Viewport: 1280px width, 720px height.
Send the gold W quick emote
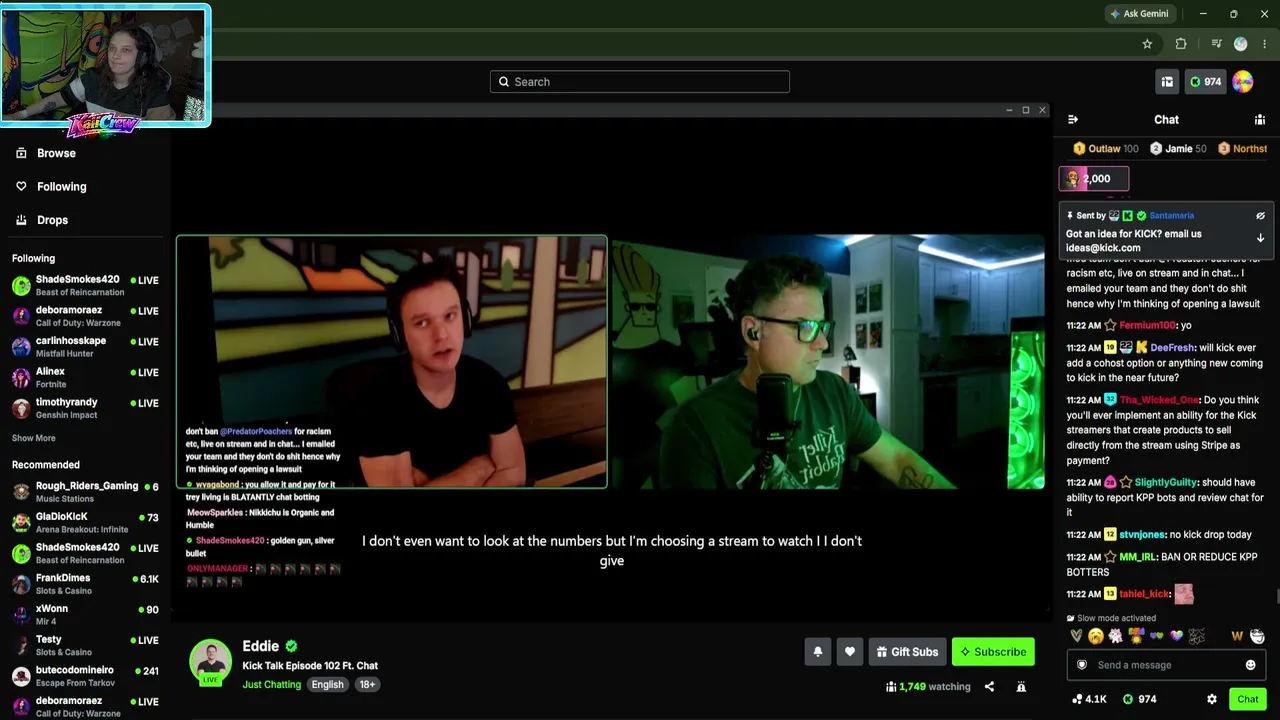[x=1237, y=636]
